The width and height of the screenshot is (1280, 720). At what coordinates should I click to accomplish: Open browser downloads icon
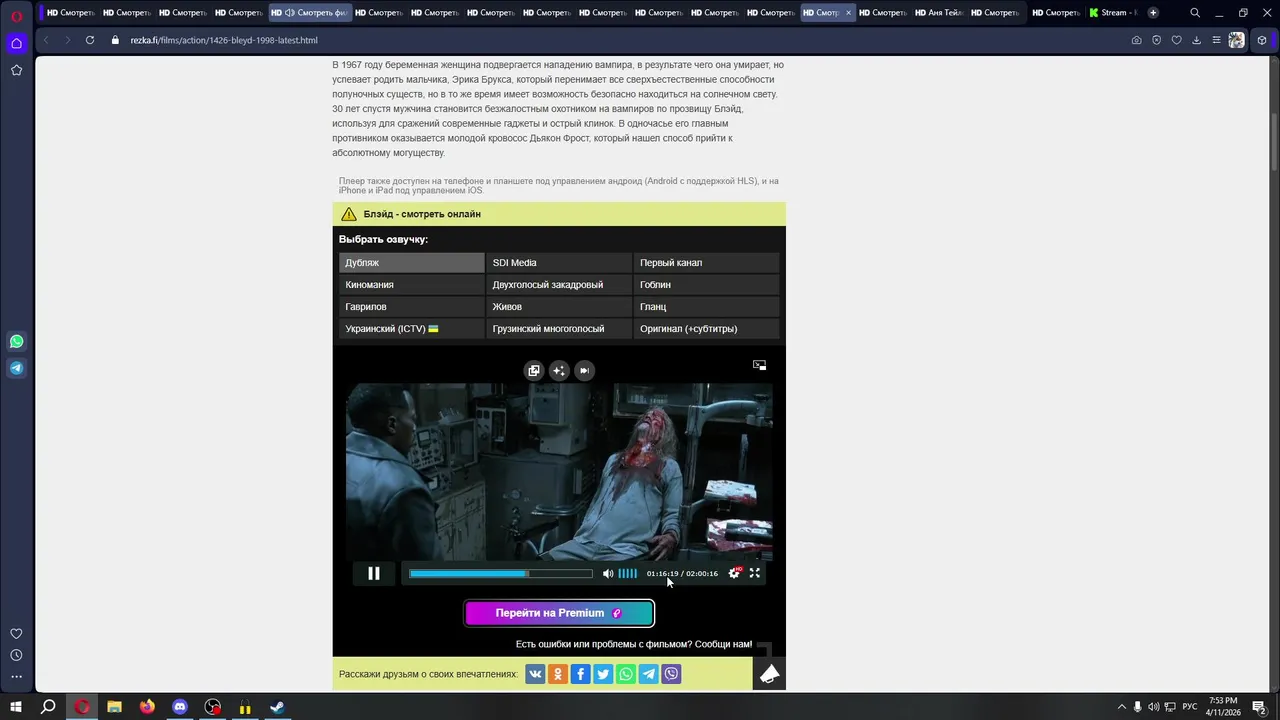[x=1196, y=40]
